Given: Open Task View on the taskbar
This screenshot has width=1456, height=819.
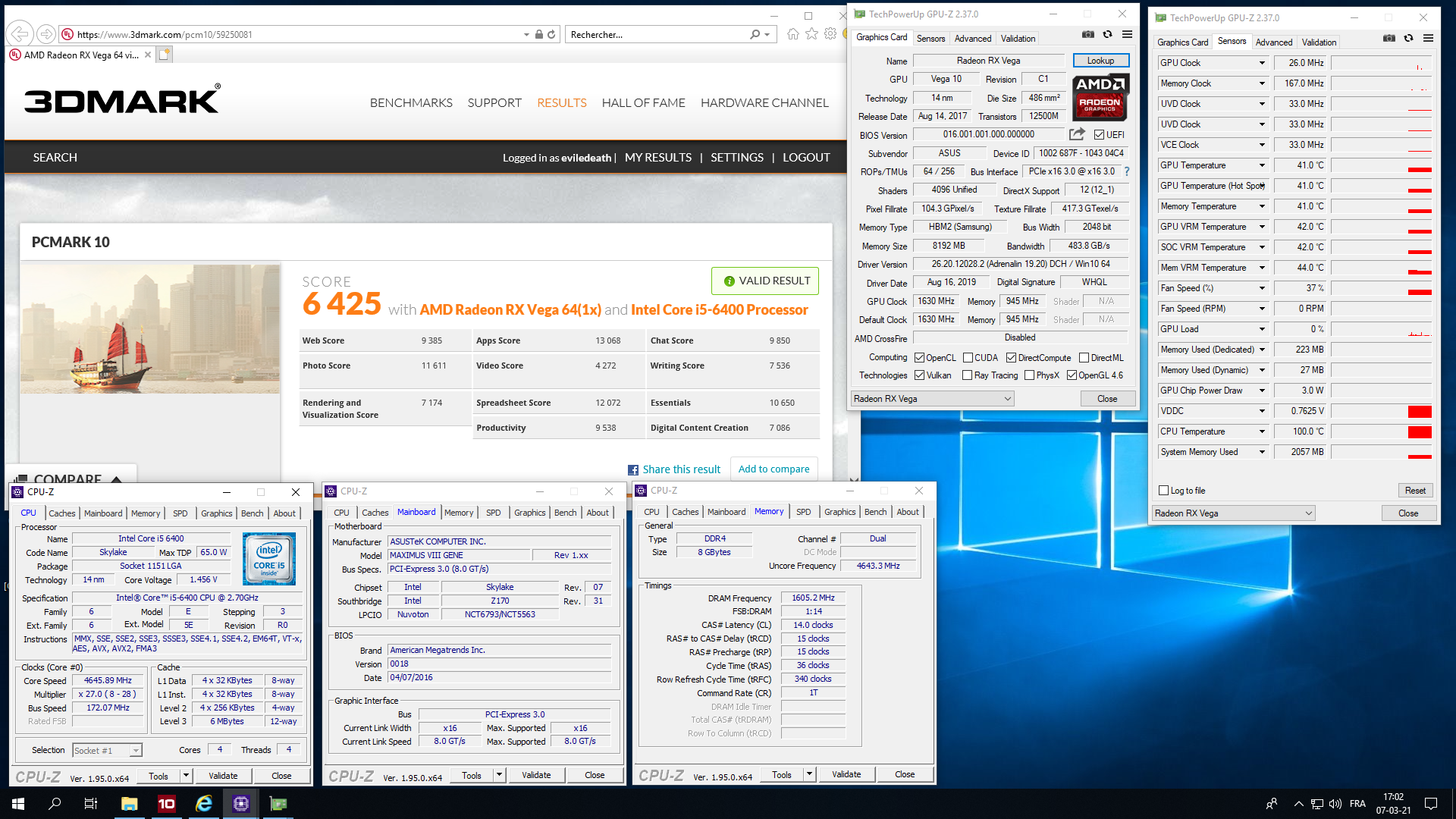Looking at the screenshot, I should [91, 804].
